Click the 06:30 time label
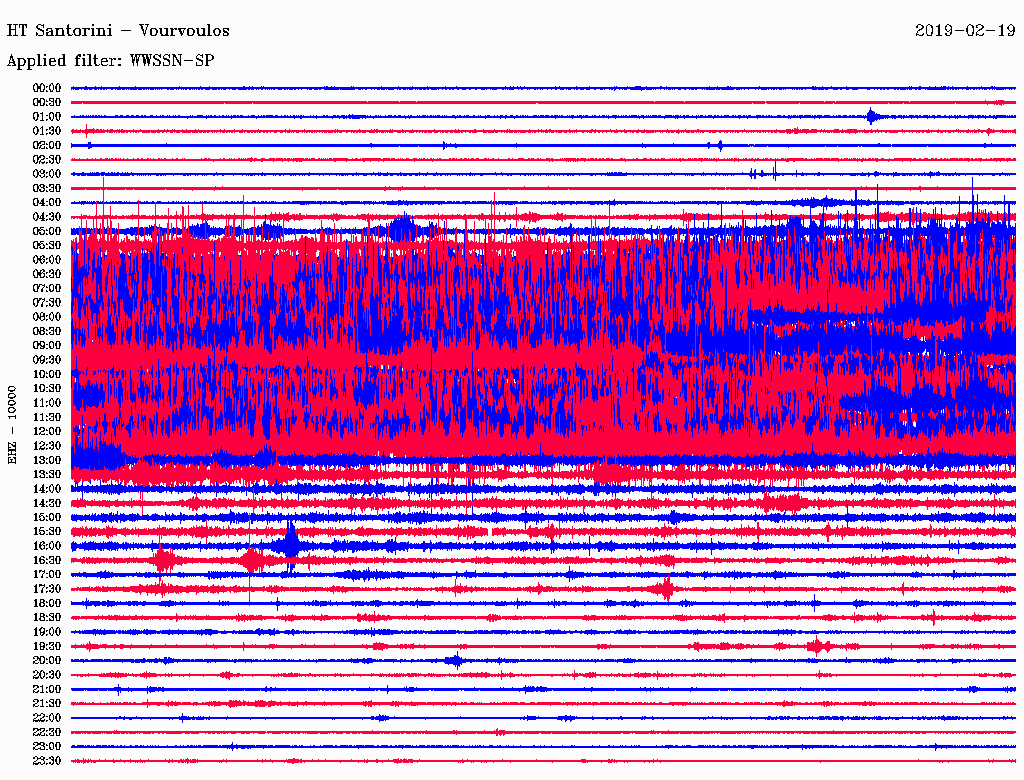1024x780 pixels. pyautogui.click(x=47, y=274)
